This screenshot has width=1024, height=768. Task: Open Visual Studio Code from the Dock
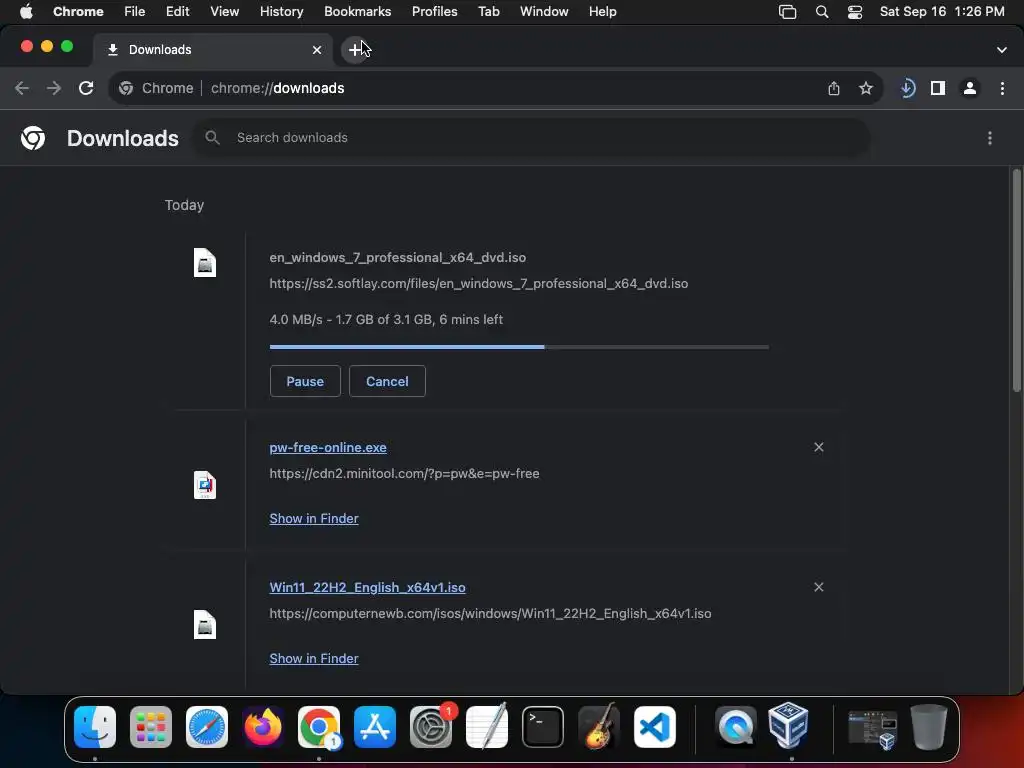pos(655,727)
